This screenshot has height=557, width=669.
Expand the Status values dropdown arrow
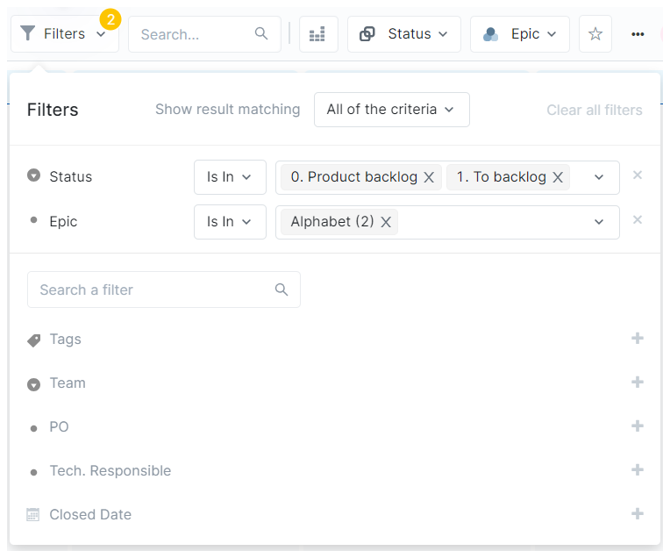[599, 177]
